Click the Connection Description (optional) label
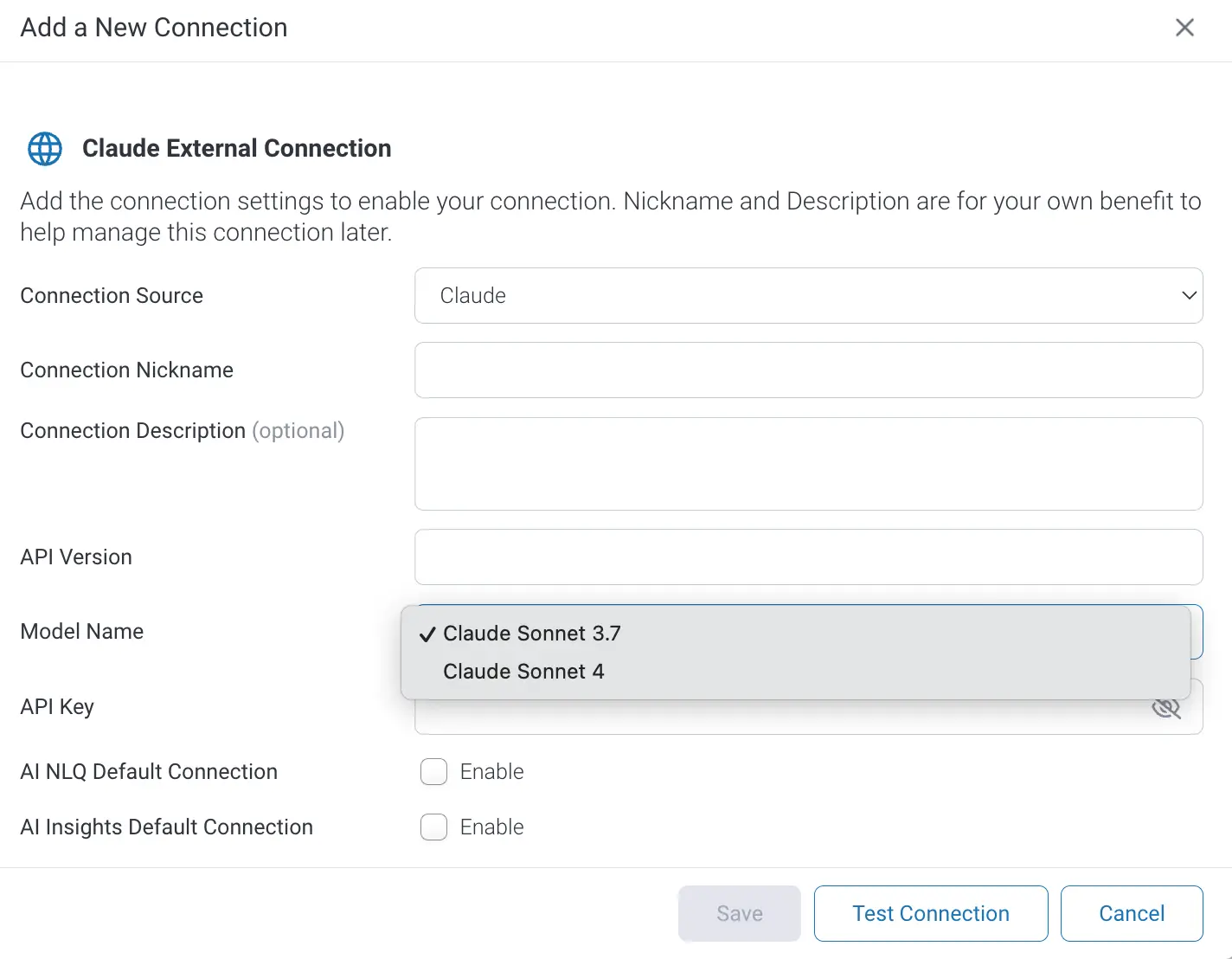Image resolution: width=1232 pixels, height=959 pixels. coord(182,431)
